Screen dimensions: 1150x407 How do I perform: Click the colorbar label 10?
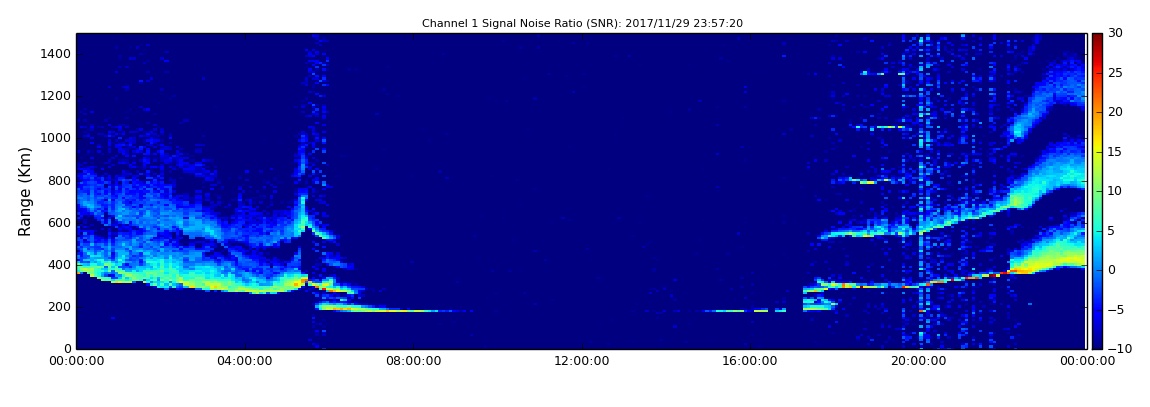(1116, 191)
